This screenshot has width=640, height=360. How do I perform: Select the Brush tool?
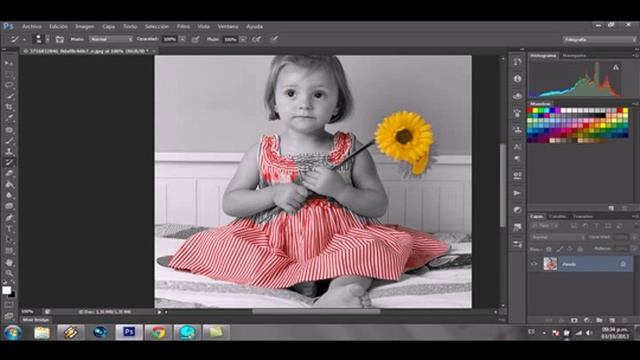[x=9, y=141]
